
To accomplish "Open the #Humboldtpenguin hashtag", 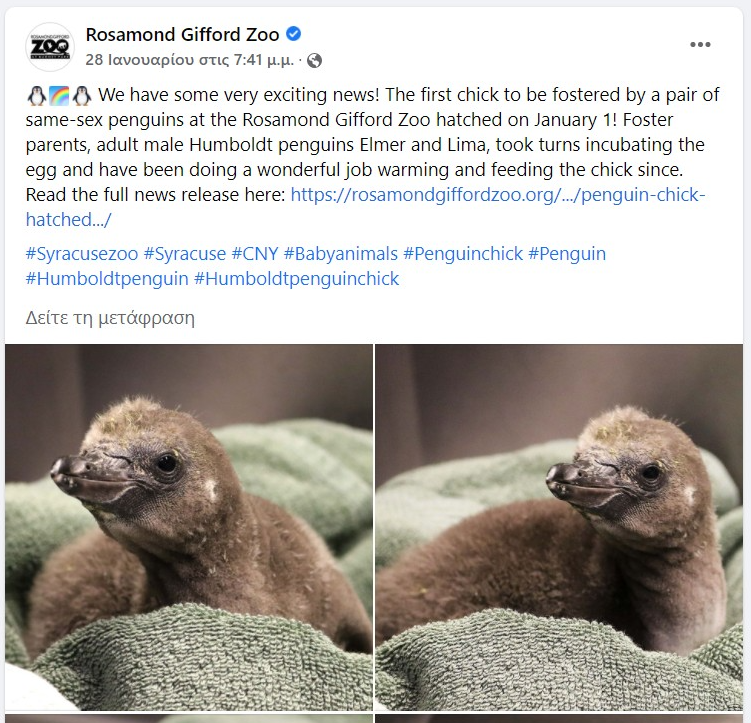I will [107, 279].
